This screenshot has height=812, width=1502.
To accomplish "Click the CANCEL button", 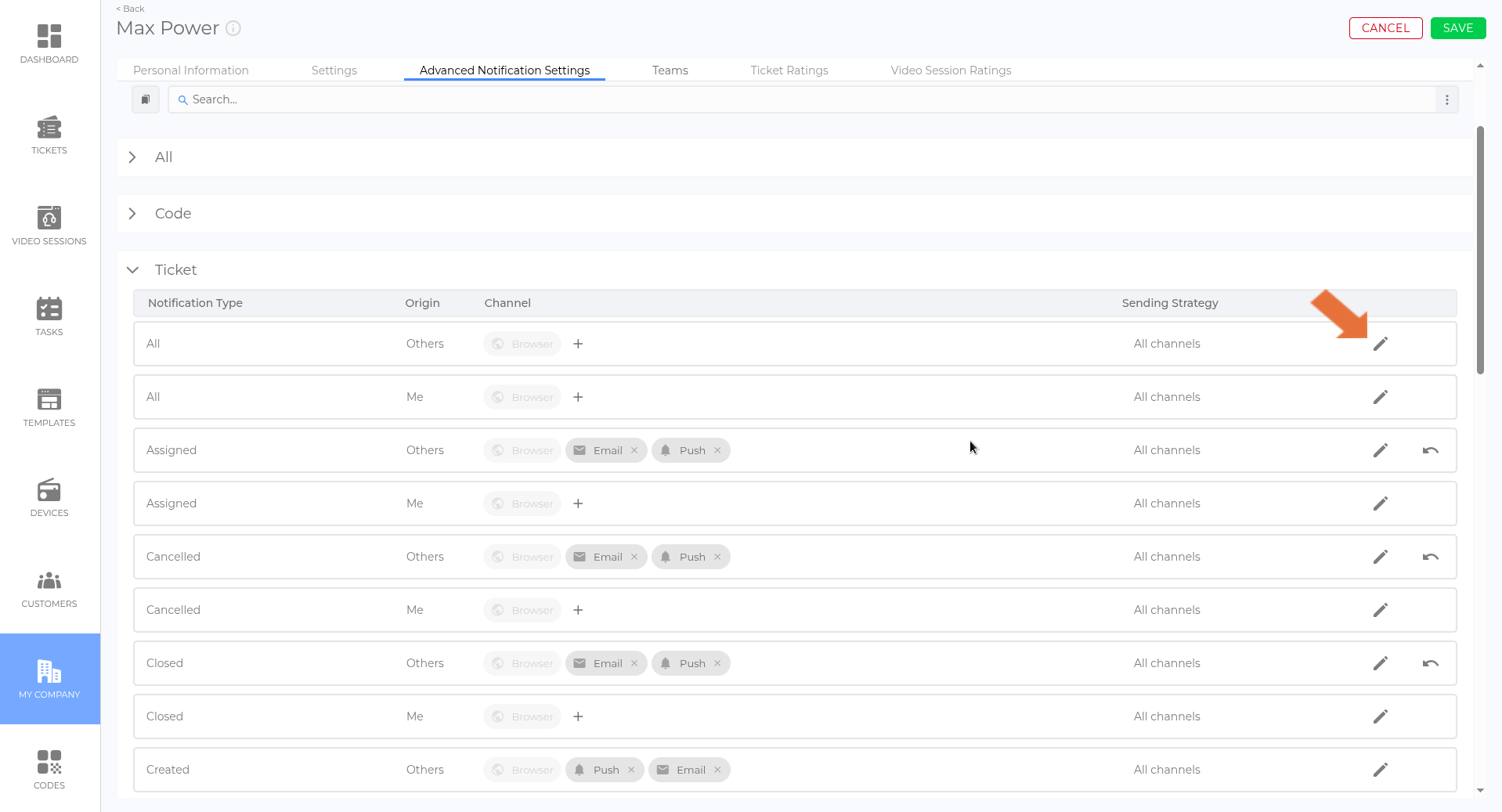I will point(1385,28).
